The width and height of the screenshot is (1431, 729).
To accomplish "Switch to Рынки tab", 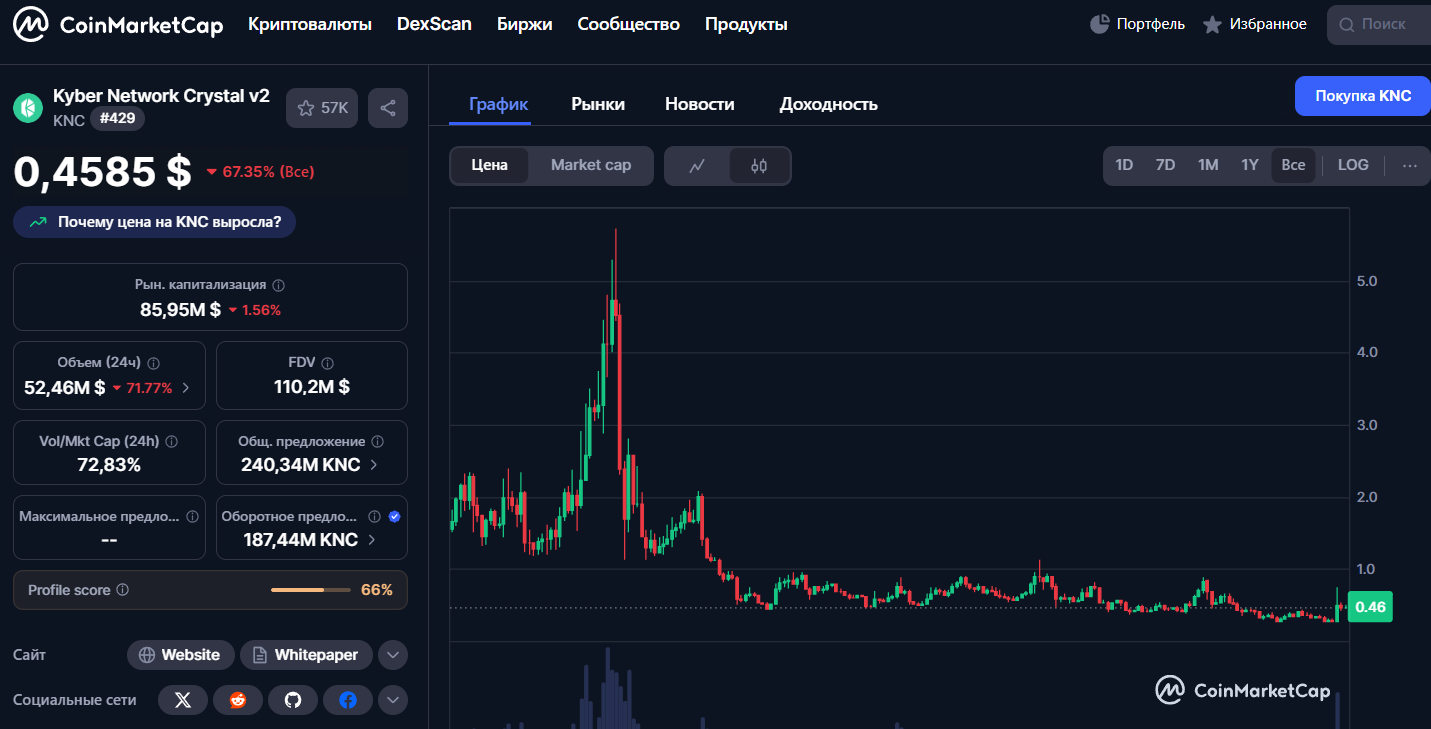I will pos(598,104).
